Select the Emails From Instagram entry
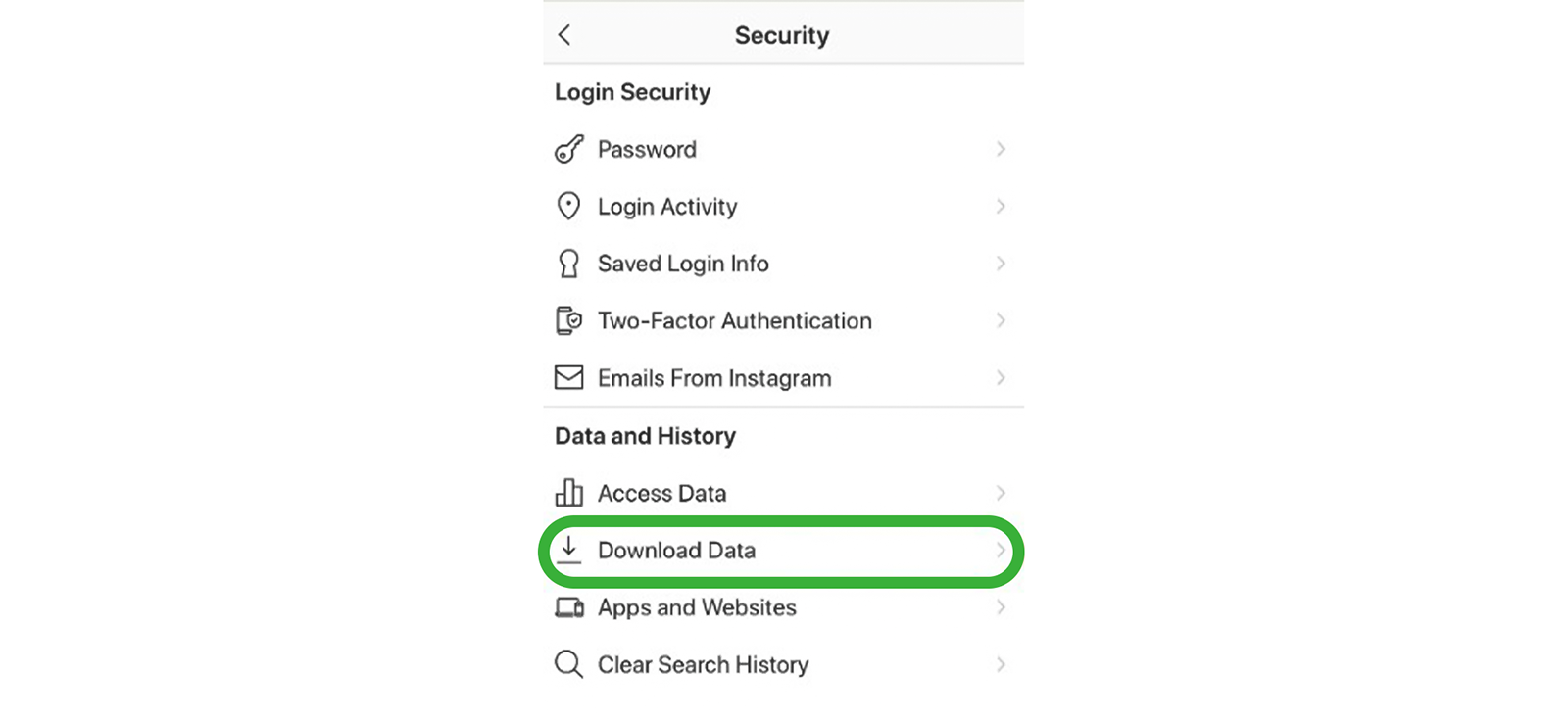The image size is (1568, 724). point(714,378)
